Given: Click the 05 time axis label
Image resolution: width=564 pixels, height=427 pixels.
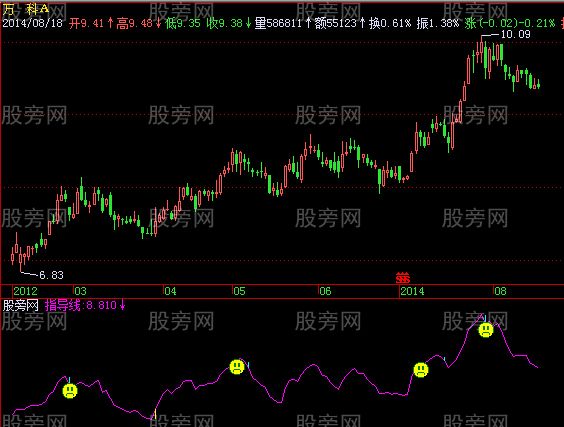Looking at the screenshot, I should 239,291.
